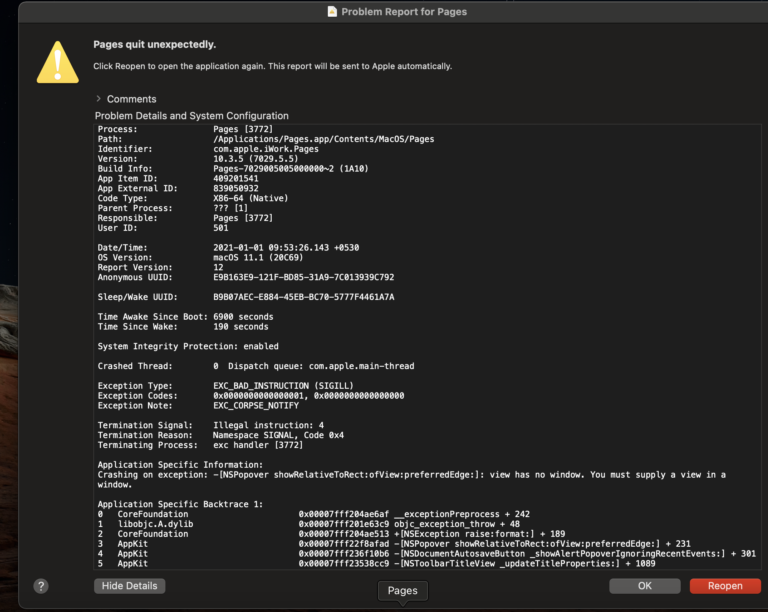
Task: Click the Pages document icon in title bar
Action: 332,11
